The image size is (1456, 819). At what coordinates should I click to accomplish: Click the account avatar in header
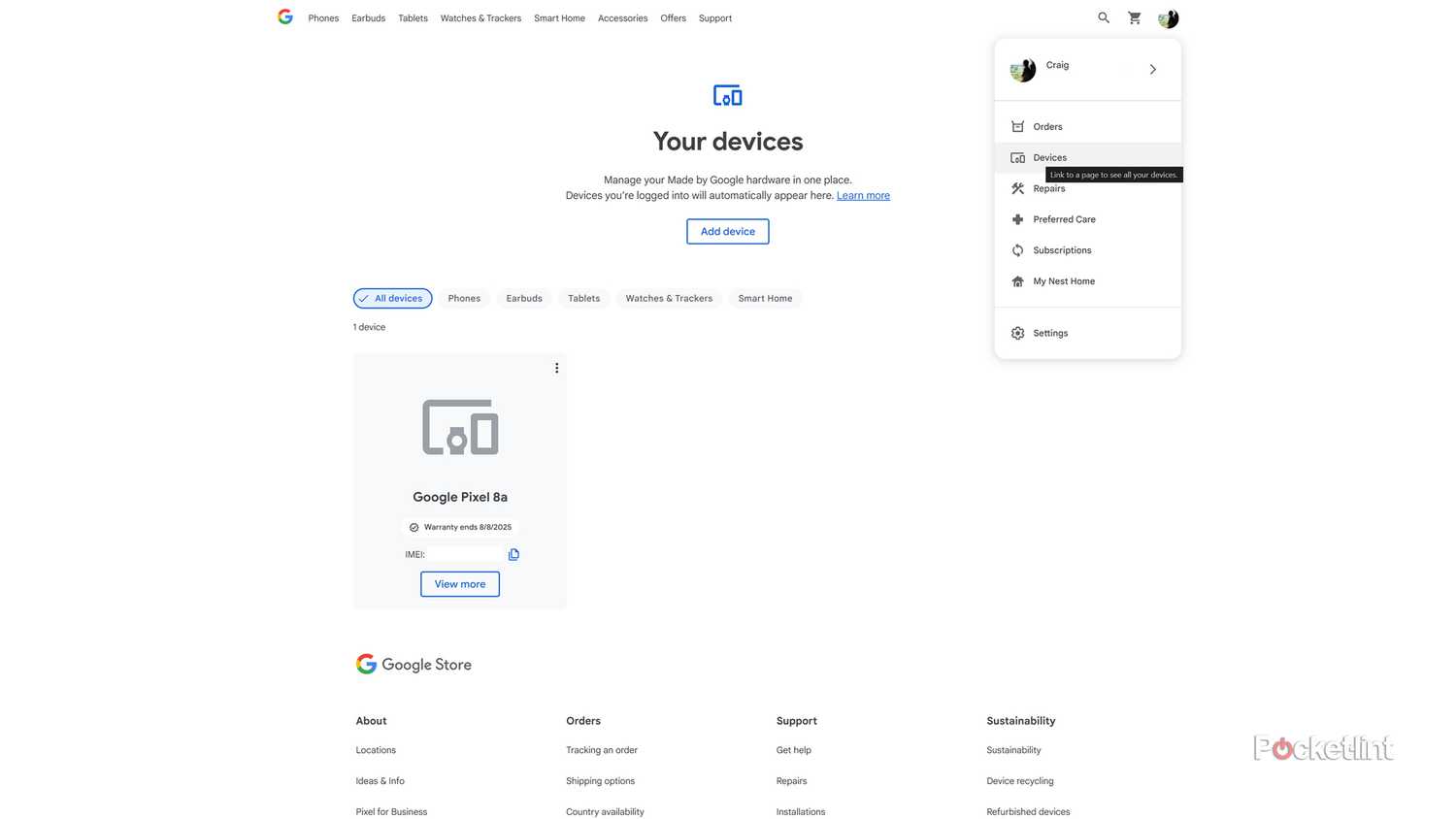coord(1168,18)
